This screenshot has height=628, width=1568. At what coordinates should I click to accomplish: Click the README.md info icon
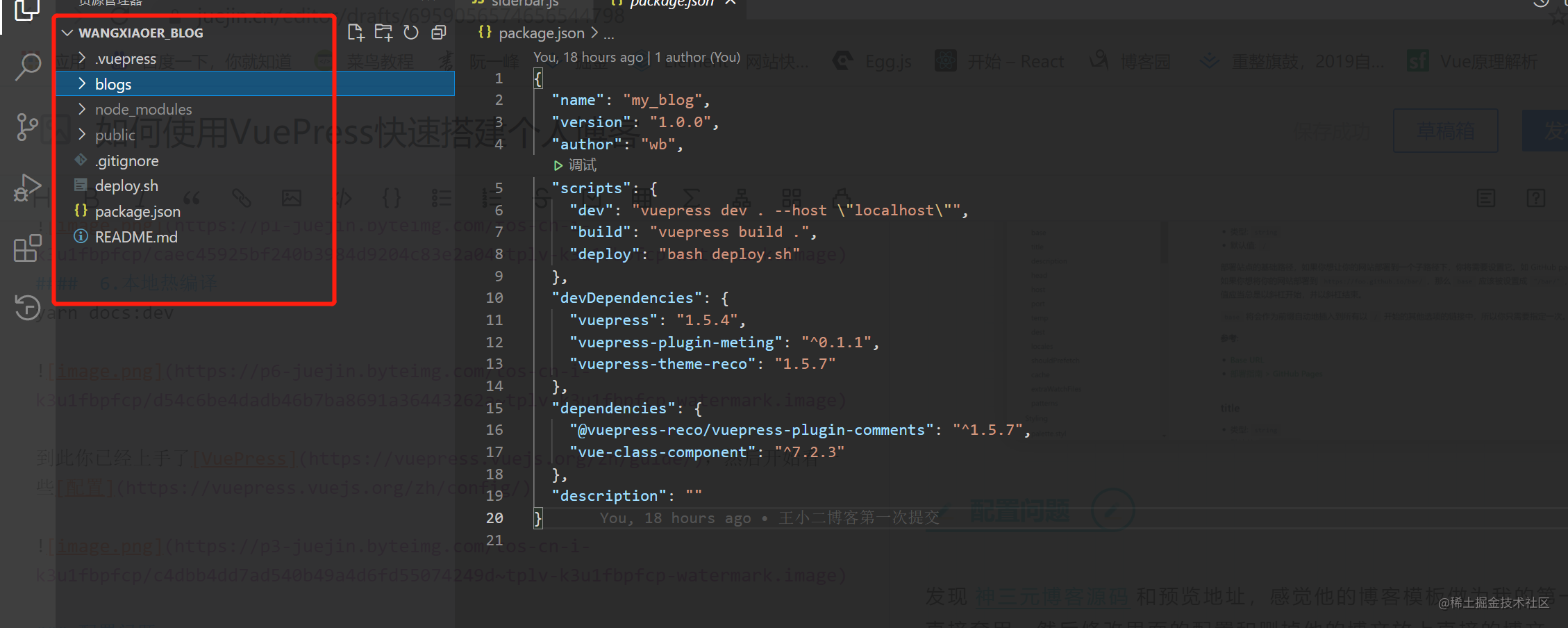[x=81, y=236]
